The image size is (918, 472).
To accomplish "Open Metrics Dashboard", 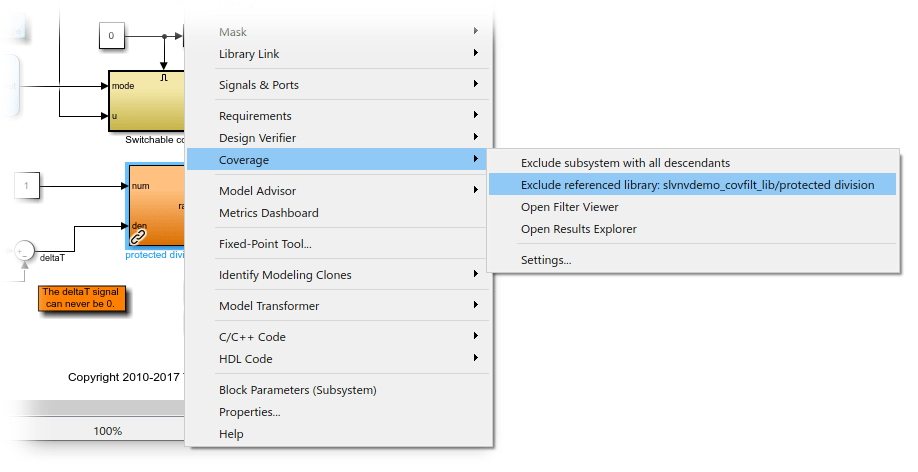I will (x=268, y=213).
